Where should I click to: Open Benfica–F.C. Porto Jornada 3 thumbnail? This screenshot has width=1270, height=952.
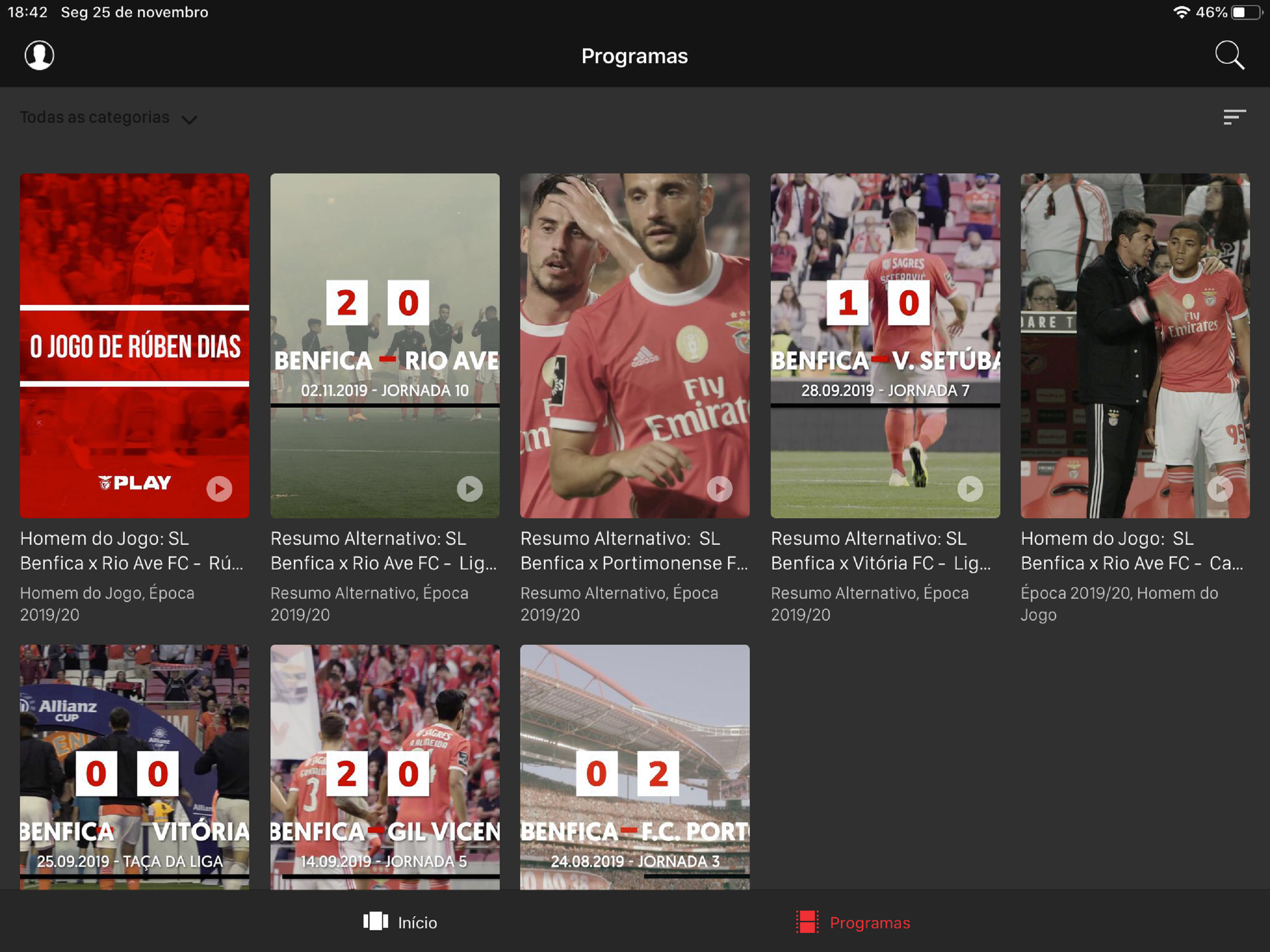click(x=635, y=767)
